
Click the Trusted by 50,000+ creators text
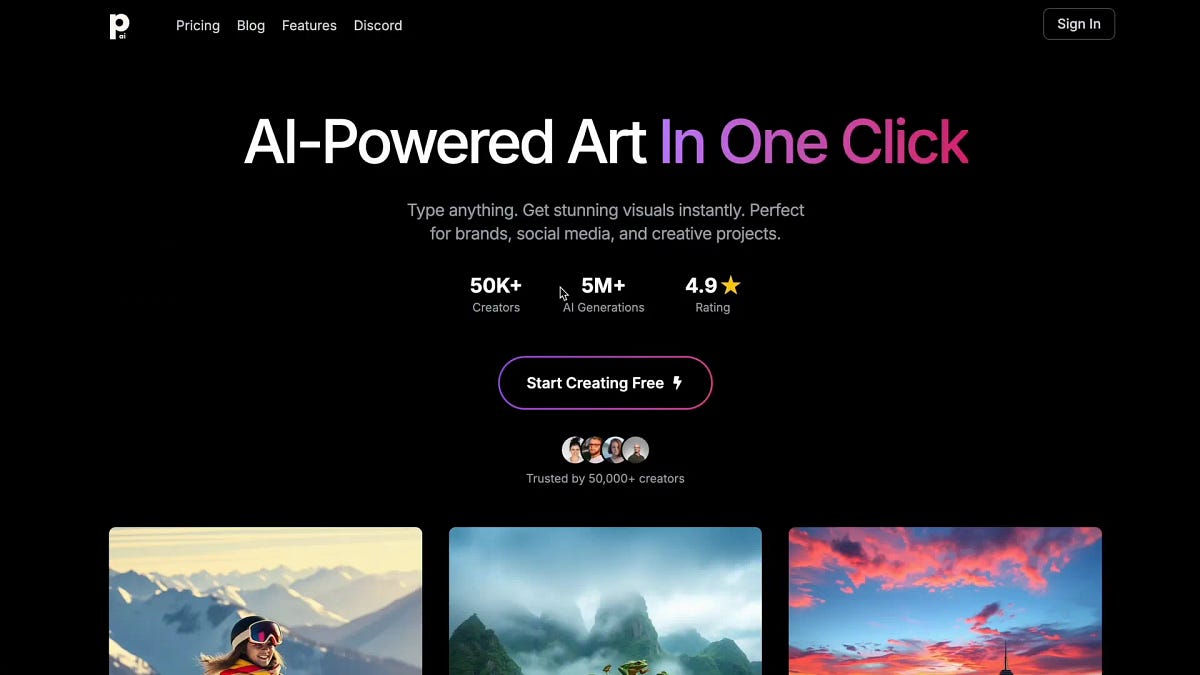pos(605,479)
